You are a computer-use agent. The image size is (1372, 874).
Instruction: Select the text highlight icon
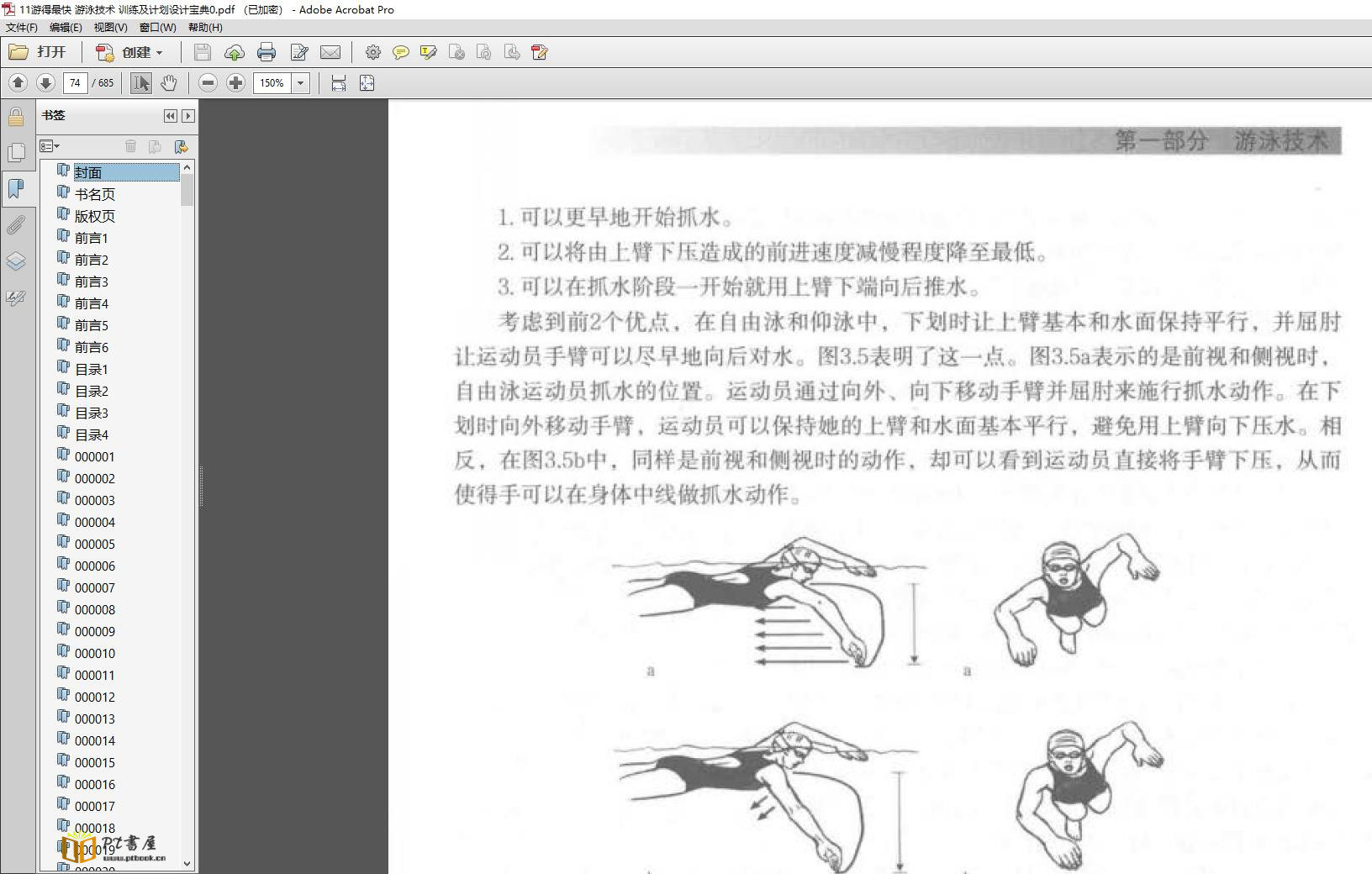(x=429, y=52)
